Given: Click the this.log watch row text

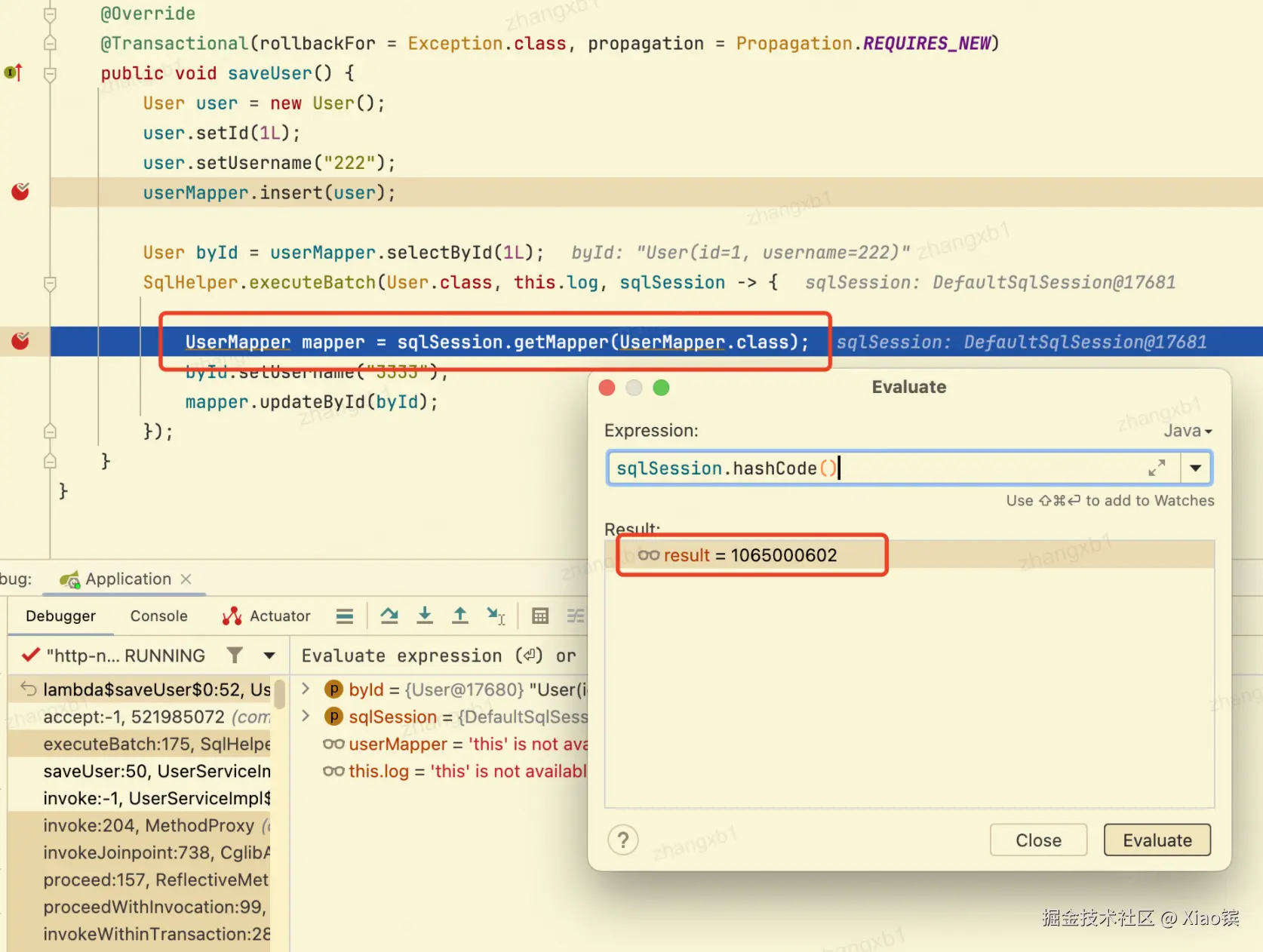Looking at the screenshot, I should [x=467, y=772].
